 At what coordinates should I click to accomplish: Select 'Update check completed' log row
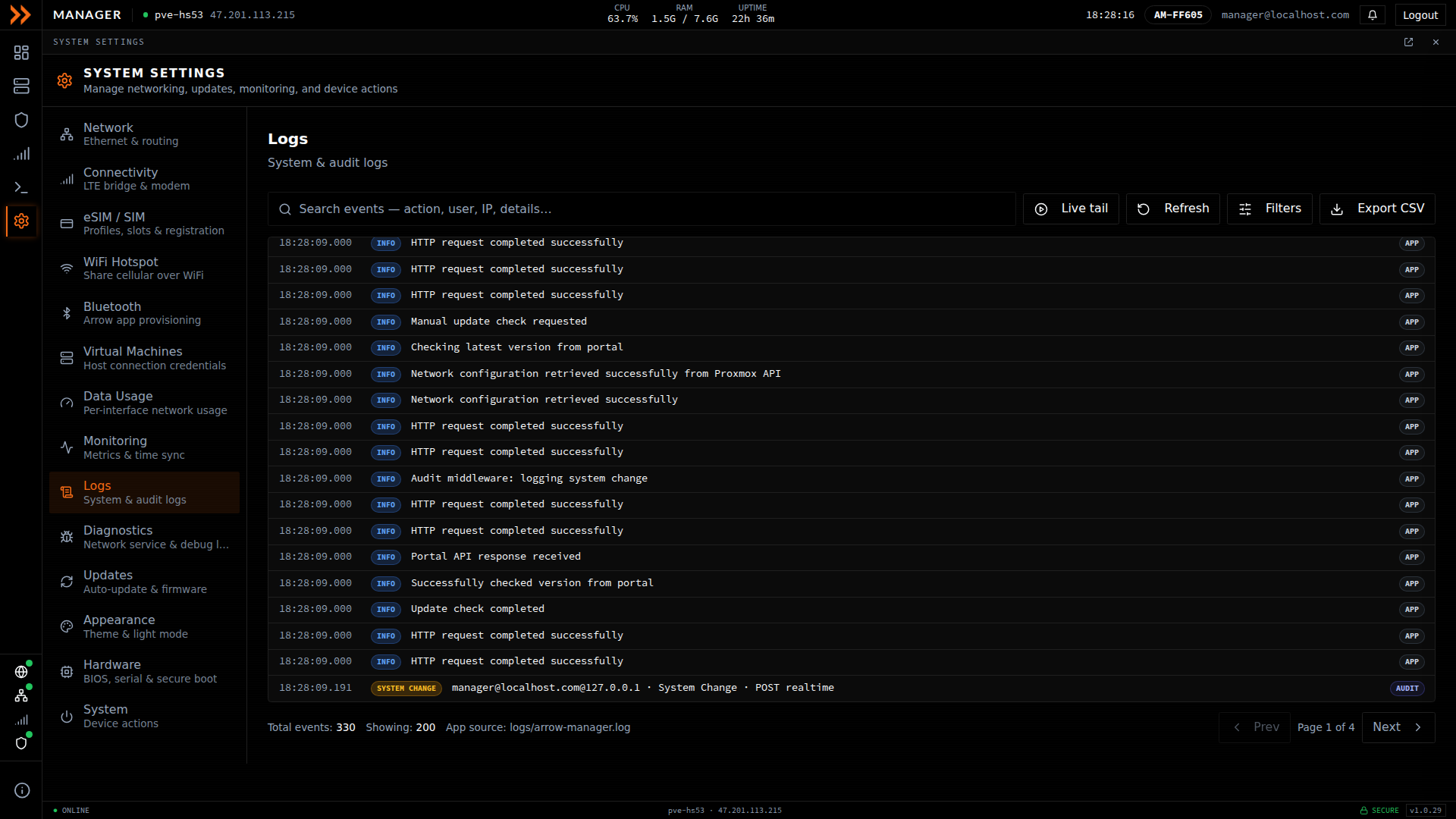tap(851, 610)
